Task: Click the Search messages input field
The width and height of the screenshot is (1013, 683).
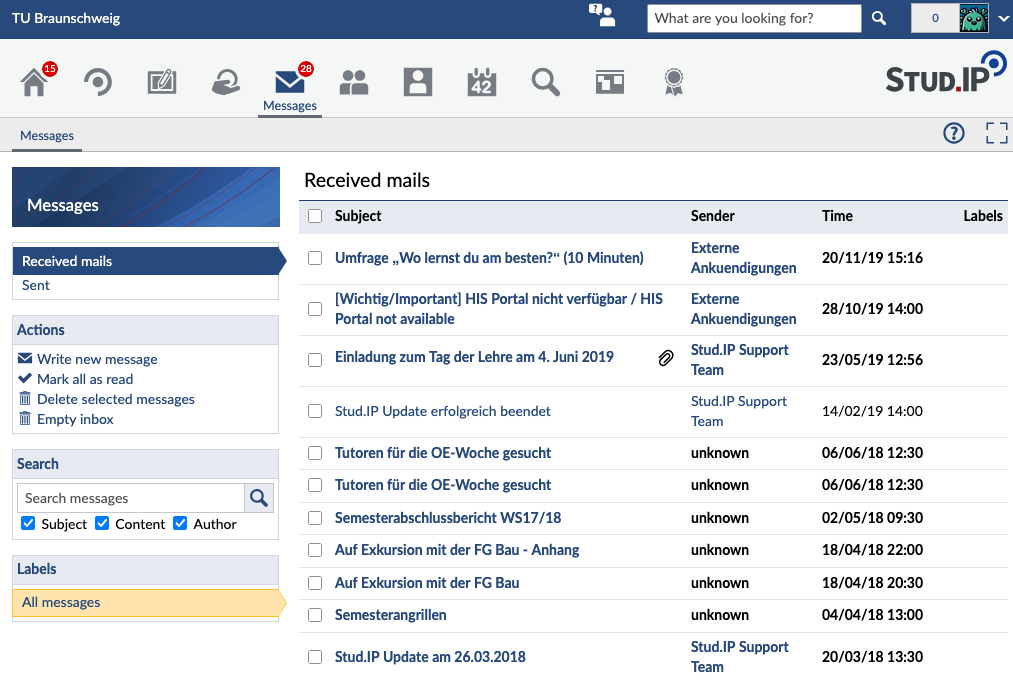Action: point(131,498)
